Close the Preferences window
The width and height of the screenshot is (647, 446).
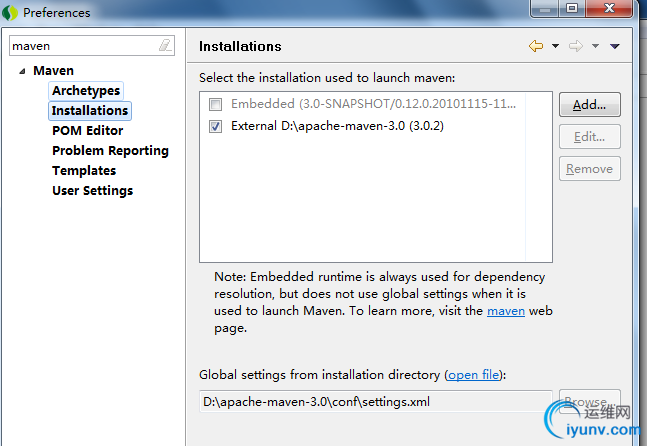point(609,9)
